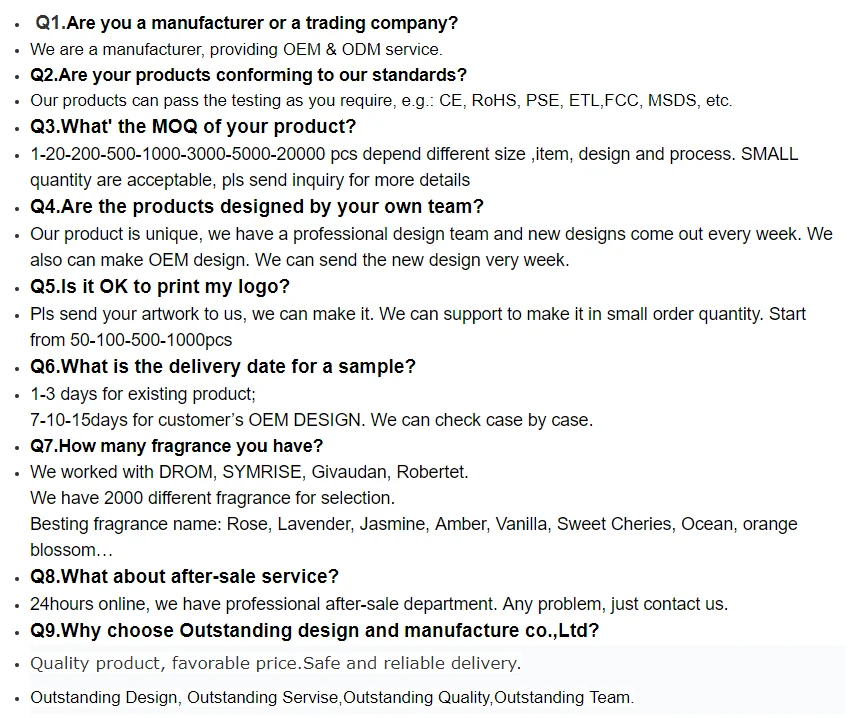Click the DROM, SYMRISE, Givaudan, Robertet line

point(249,472)
